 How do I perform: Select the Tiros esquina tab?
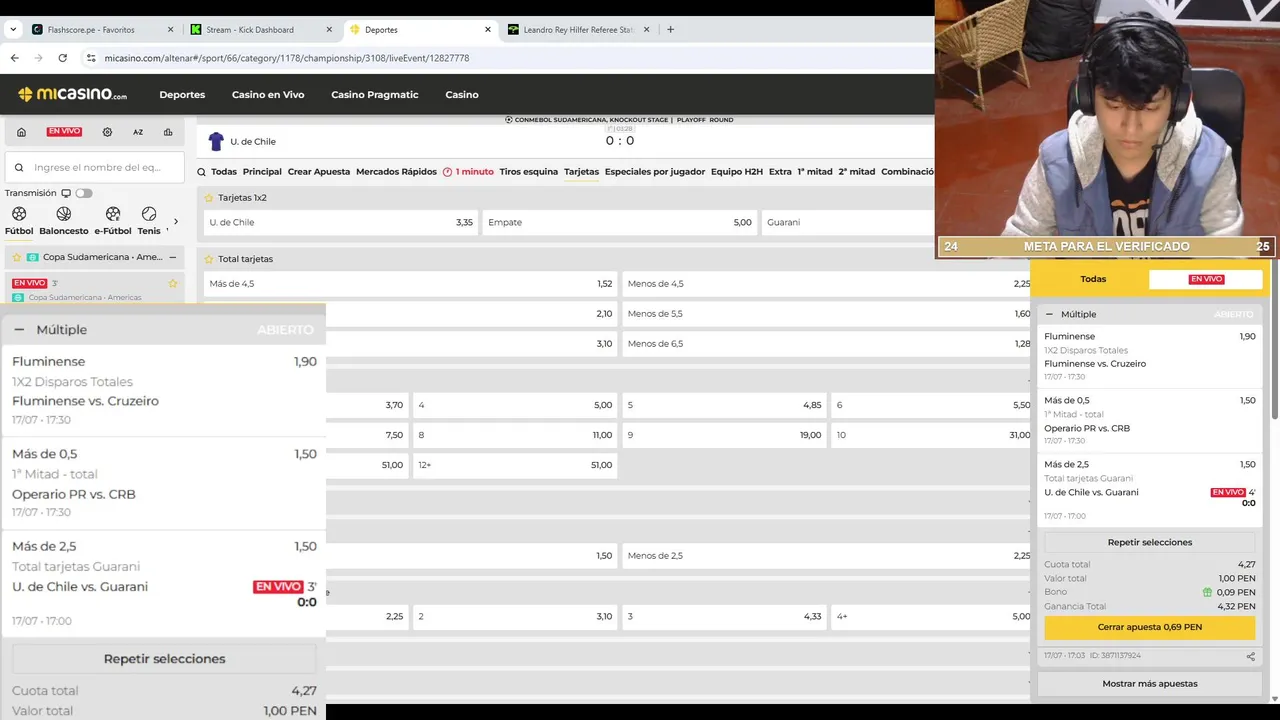[529, 172]
